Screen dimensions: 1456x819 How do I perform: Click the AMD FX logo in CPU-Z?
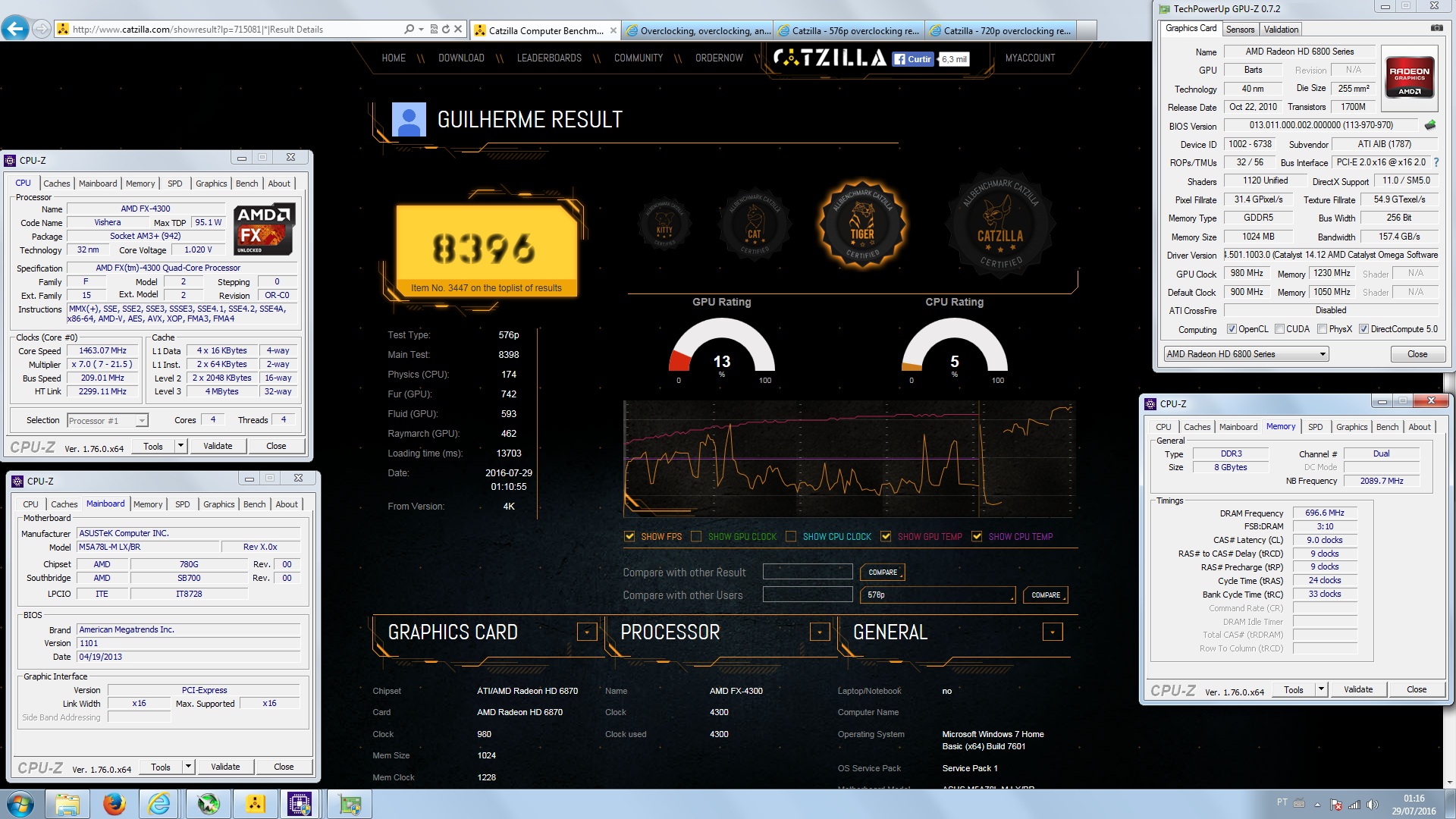click(x=264, y=229)
